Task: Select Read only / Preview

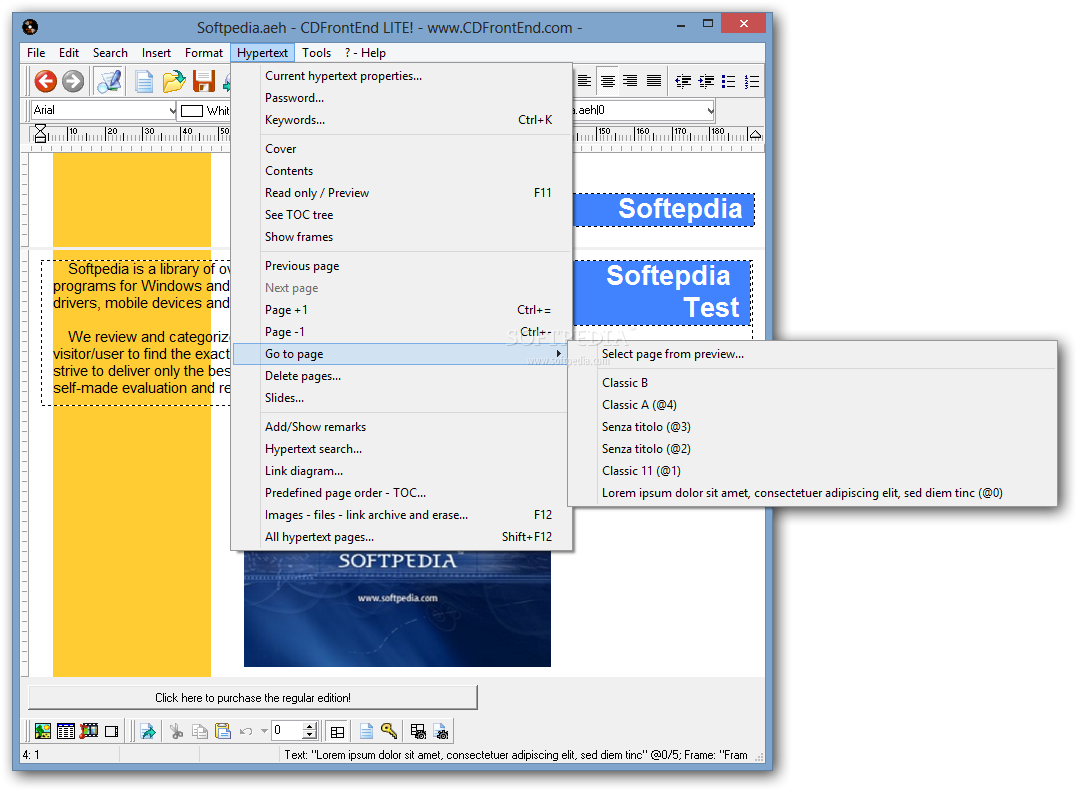Action: pyautogui.click(x=402, y=193)
